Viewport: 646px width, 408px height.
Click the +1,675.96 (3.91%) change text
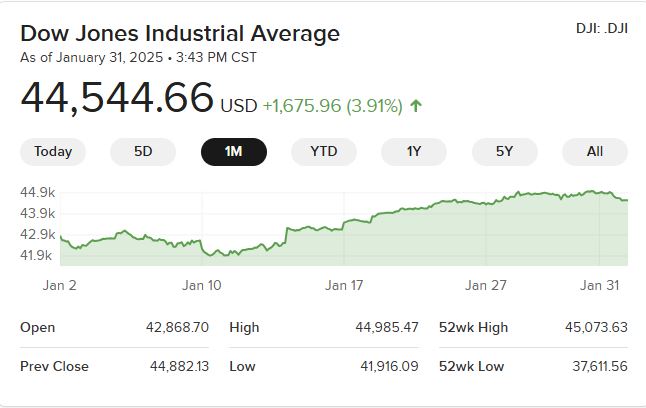(x=333, y=106)
